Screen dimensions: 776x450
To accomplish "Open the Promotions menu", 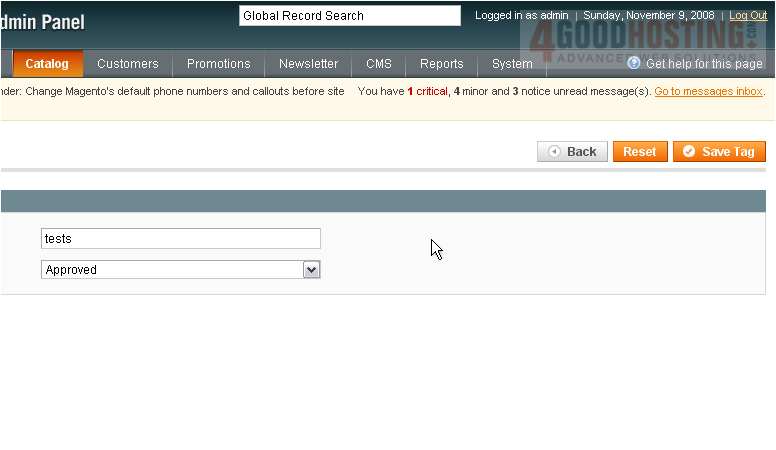I will 218,64.
